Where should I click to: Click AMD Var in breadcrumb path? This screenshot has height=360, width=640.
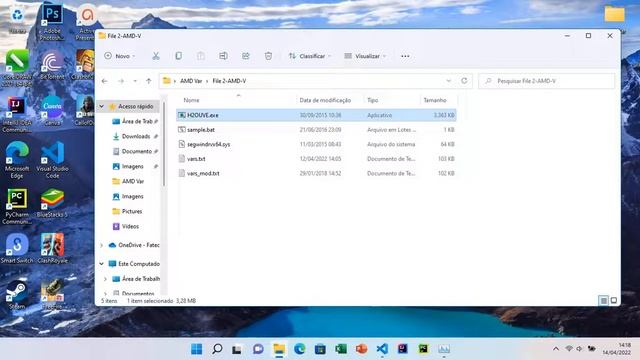(x=191, y=81)
